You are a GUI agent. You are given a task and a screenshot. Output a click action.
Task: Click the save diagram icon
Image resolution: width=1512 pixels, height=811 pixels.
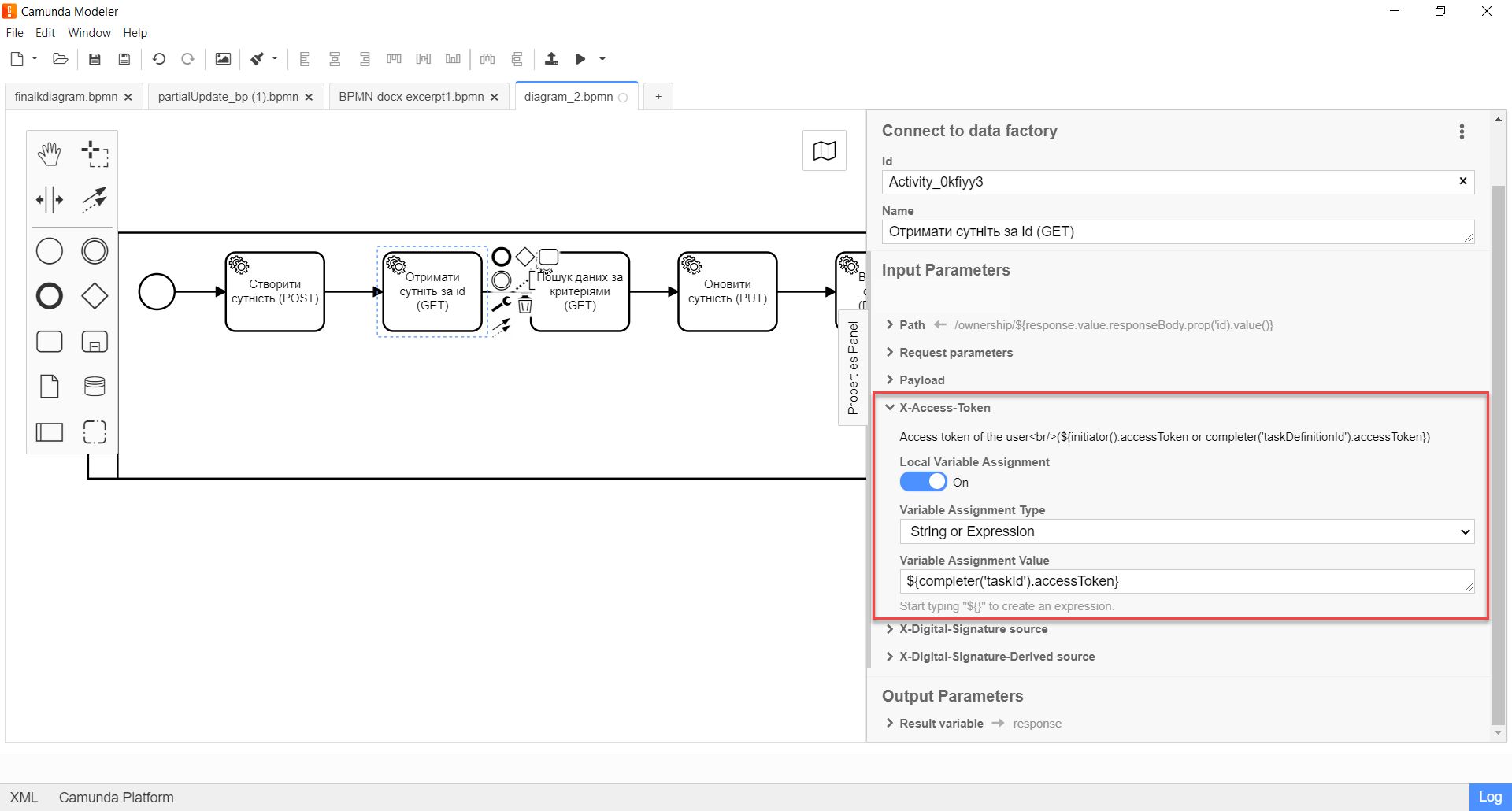pos(94,59)
